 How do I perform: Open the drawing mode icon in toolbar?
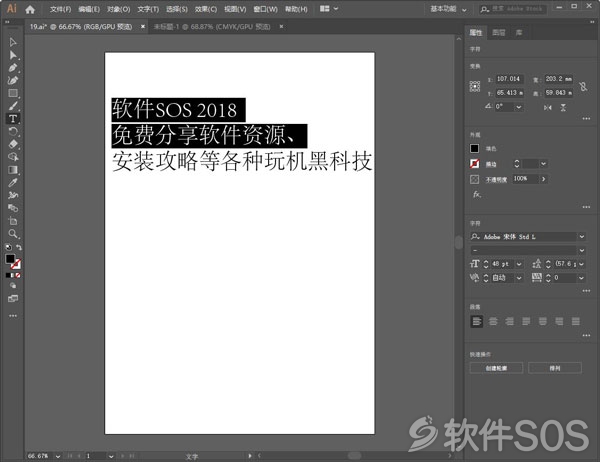point(13,286)
